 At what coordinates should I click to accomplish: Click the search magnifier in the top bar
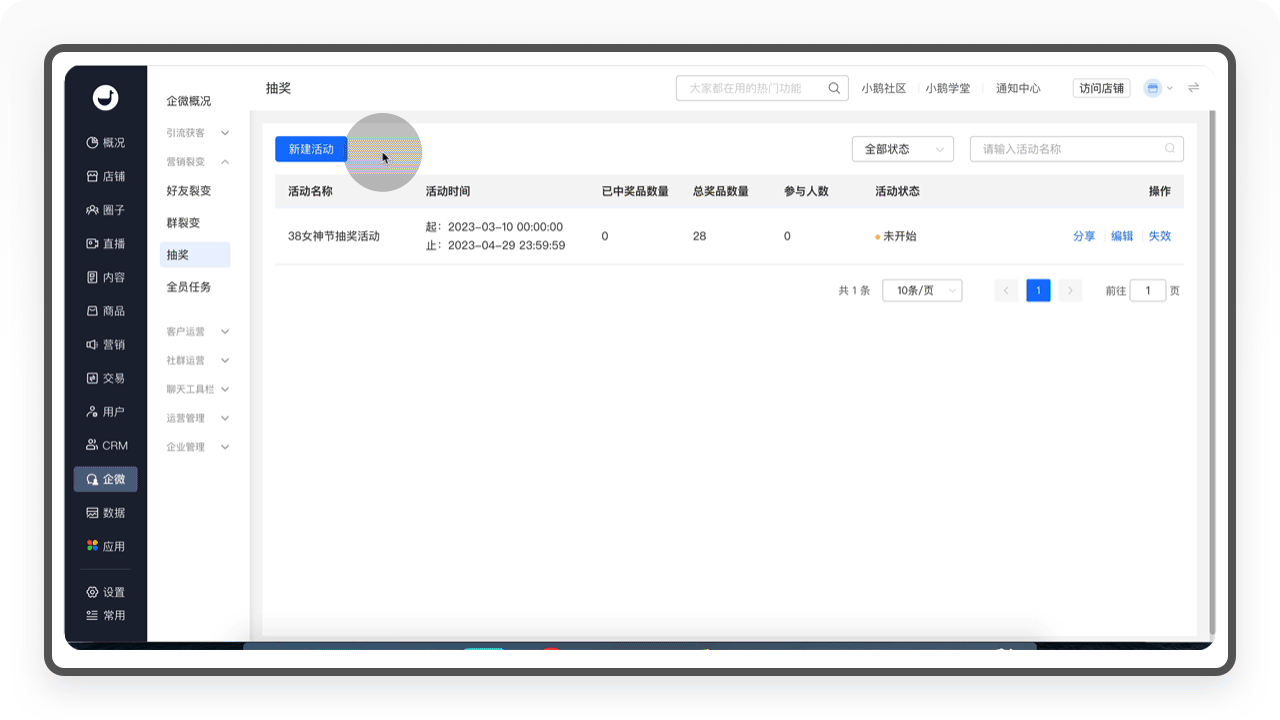(x=834, y=88)
